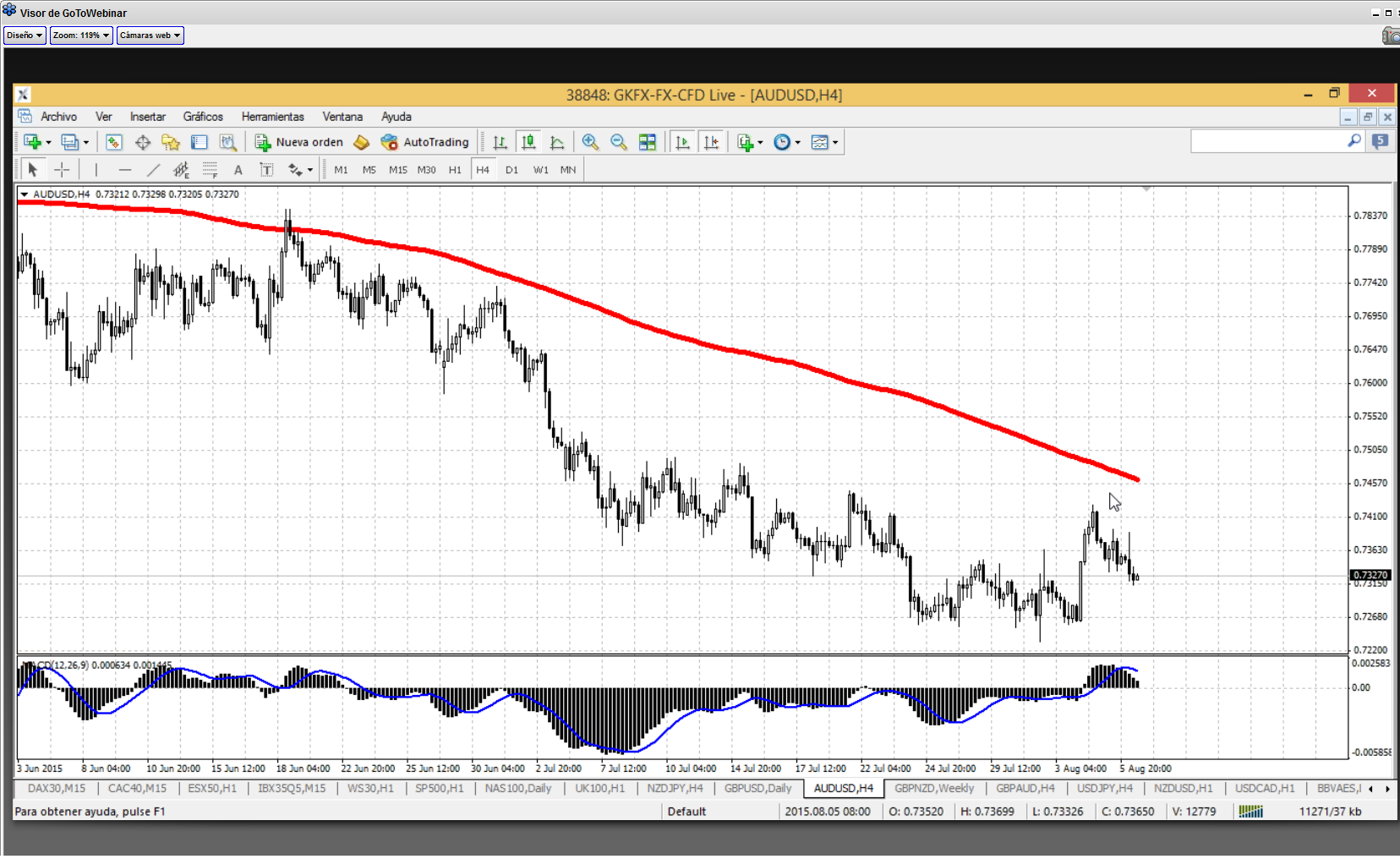1400x859 pixels.
Task: Zoom out of the chart
Action: click(x=619, y=142)
